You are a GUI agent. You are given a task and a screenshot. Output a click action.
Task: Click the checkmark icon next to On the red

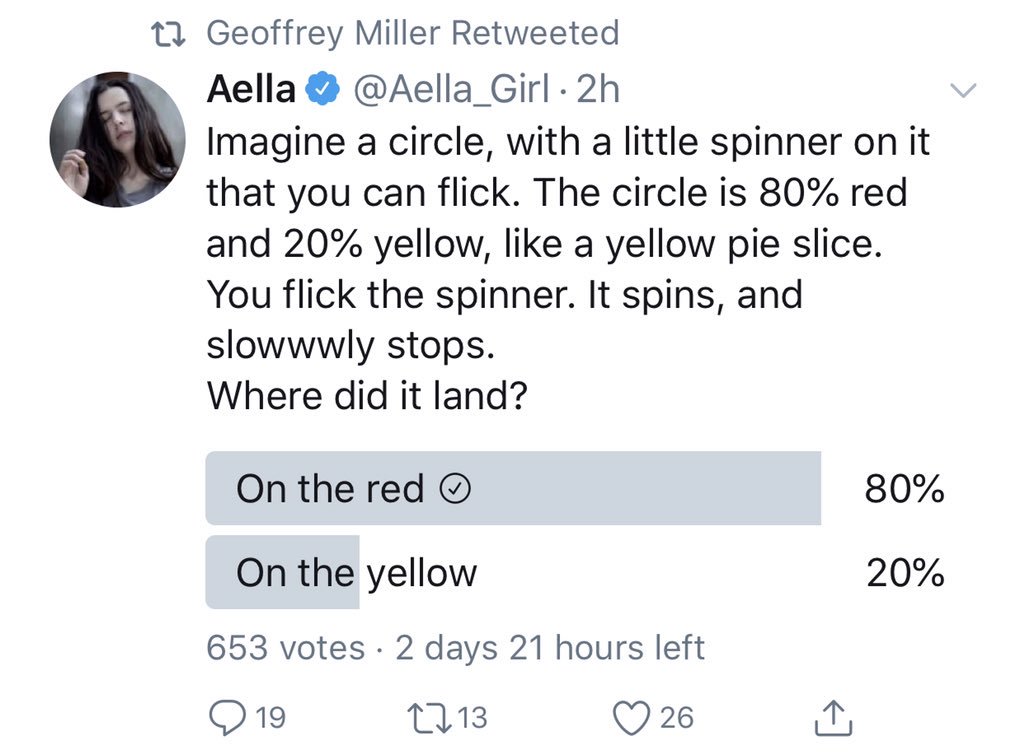455,489
